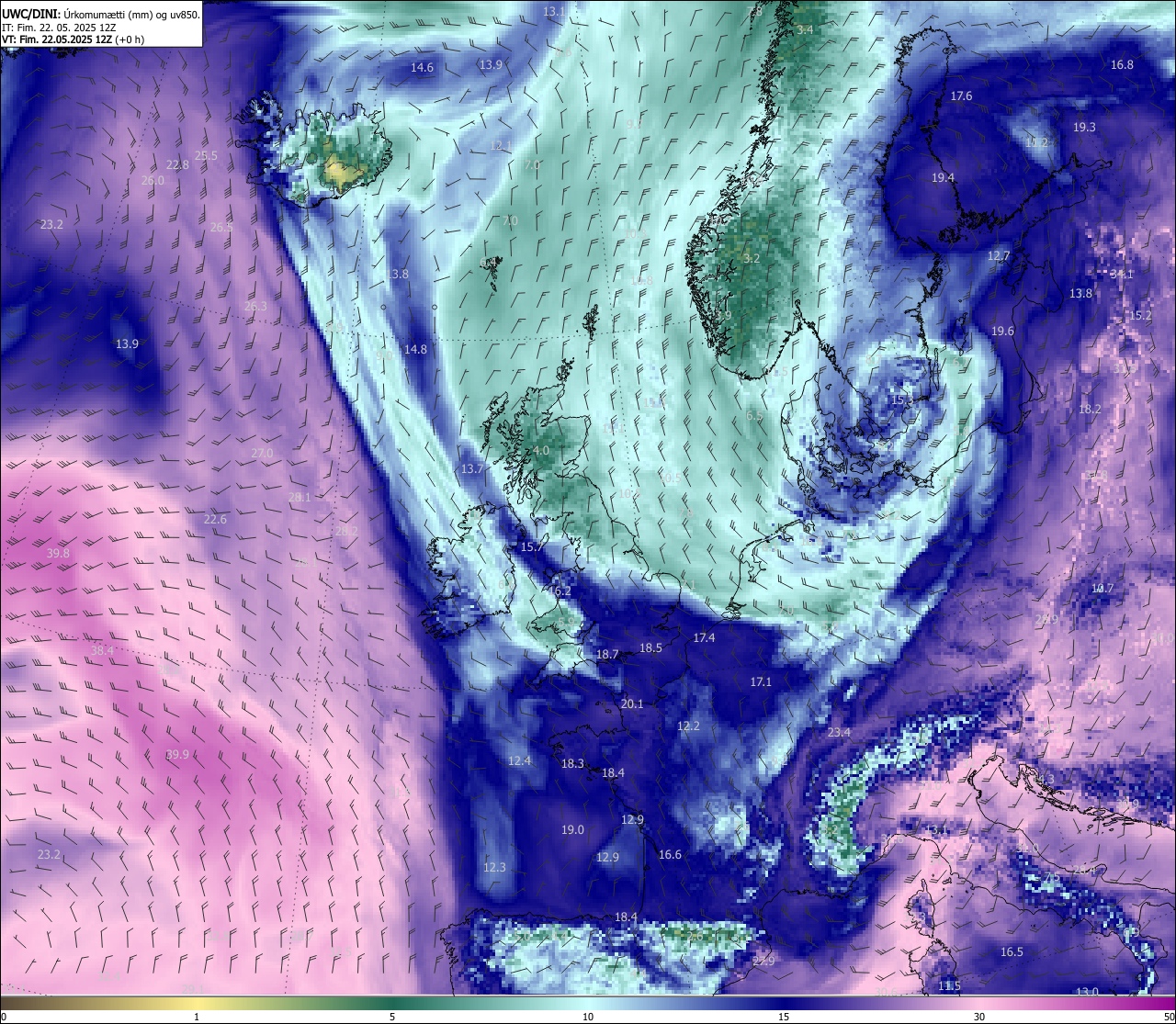Click the map value '27.0'
The height and width of the screenshot is (1024, 1176).
pos(262,454)
